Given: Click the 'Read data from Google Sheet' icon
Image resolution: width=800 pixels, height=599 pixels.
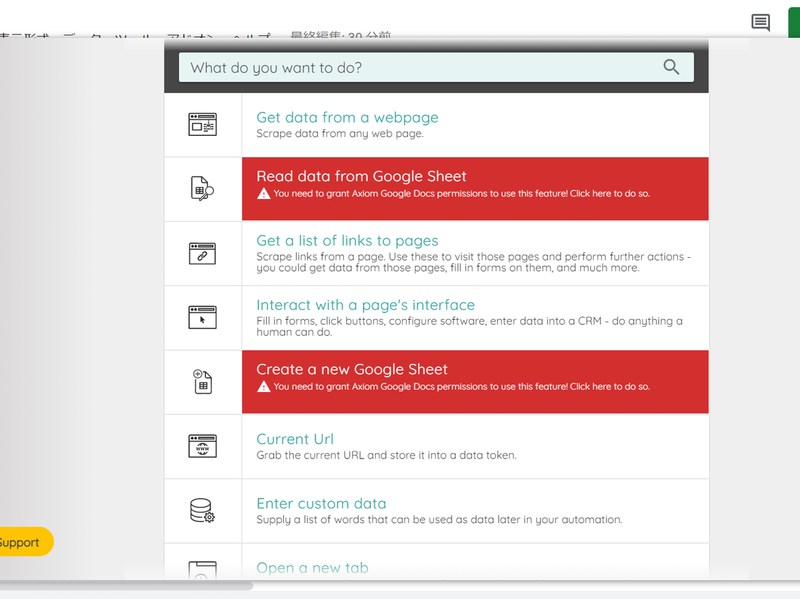Looking at the screenshot, I should pyautogui.click(x=202, y=188).
